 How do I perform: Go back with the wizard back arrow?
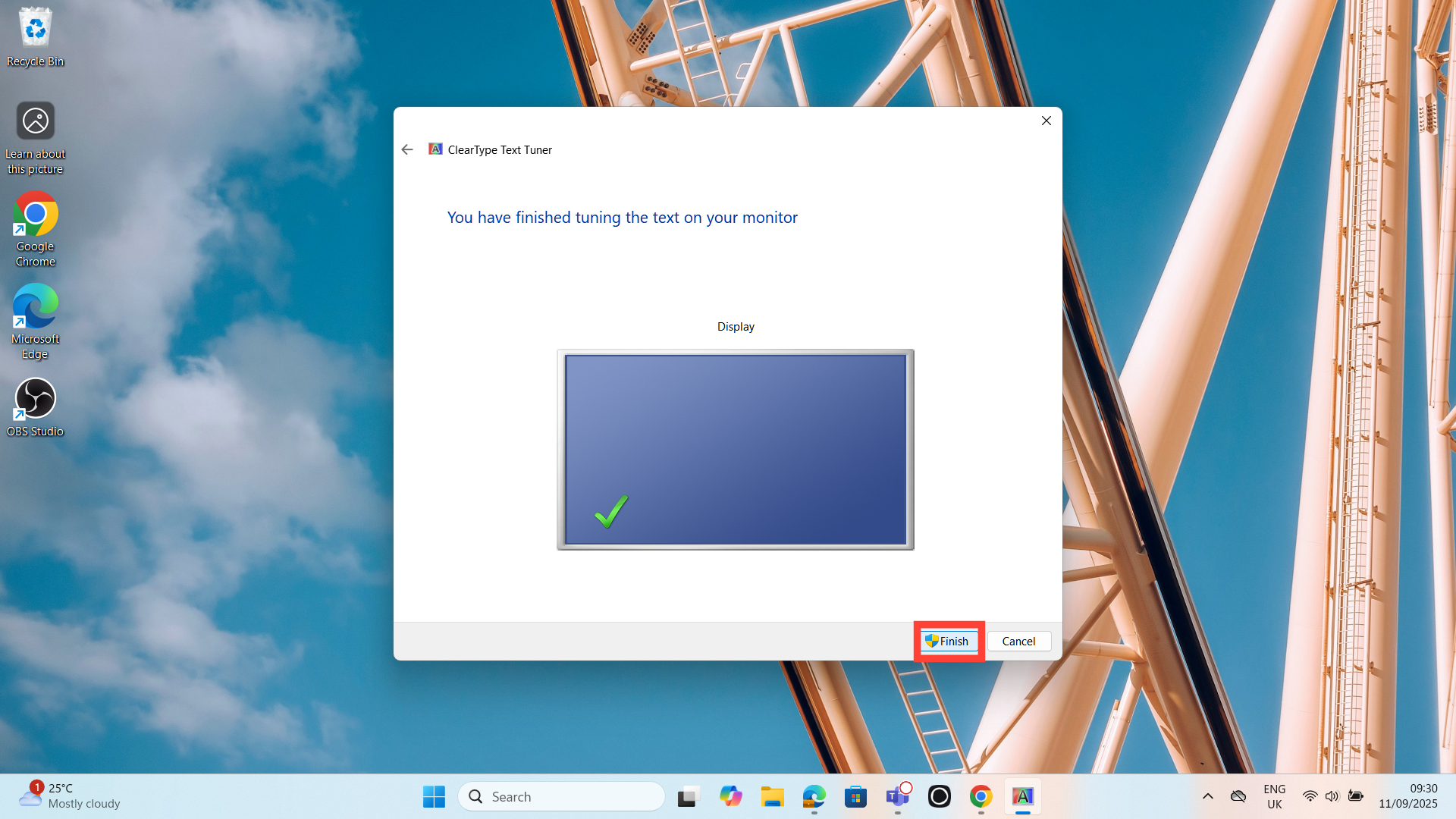407,150
